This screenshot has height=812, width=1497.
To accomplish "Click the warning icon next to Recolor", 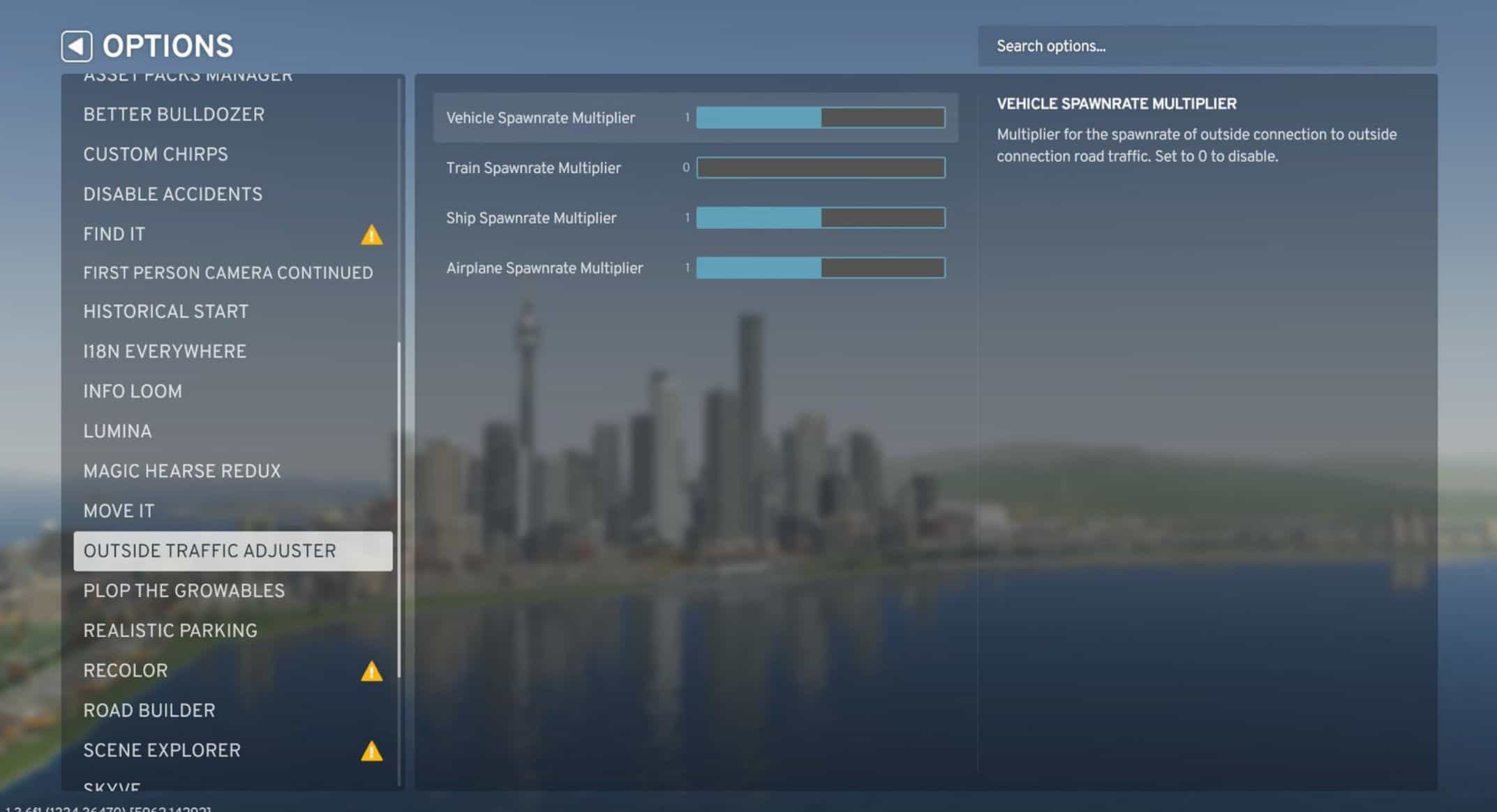I will [371, 671].
